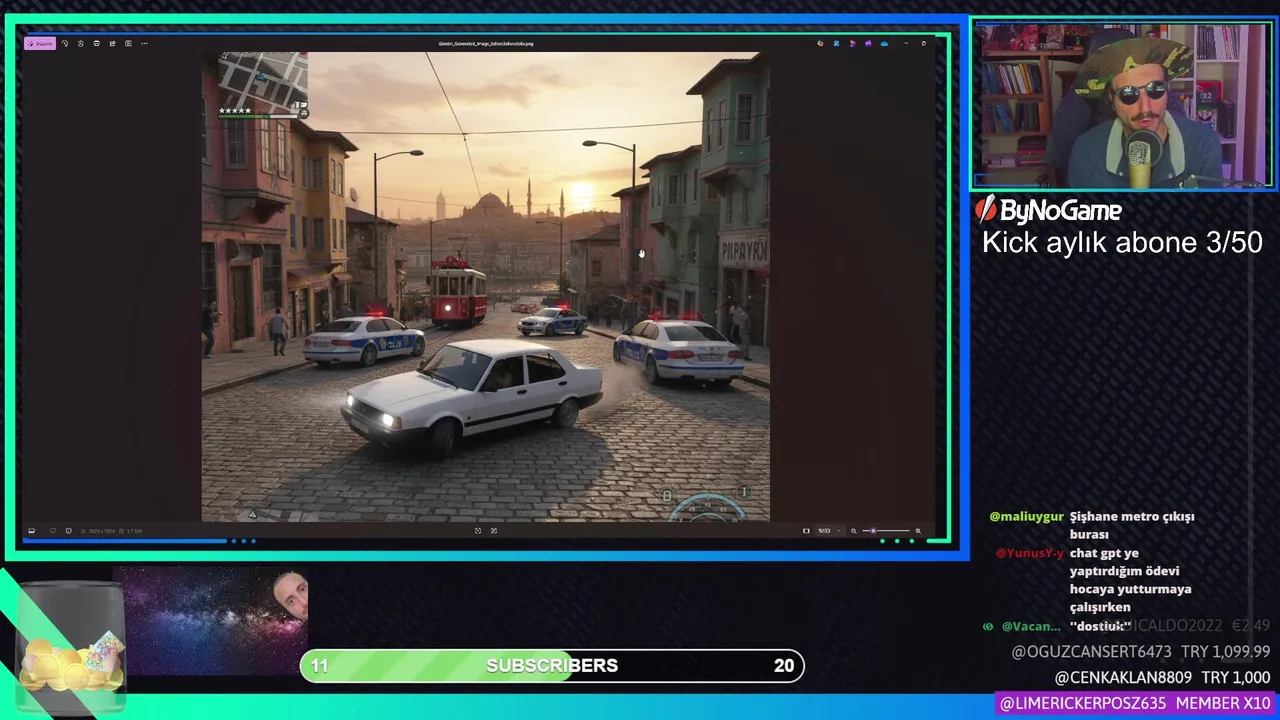
Task: Click the displayed Istanbul street image
Action: coord(486,287)
